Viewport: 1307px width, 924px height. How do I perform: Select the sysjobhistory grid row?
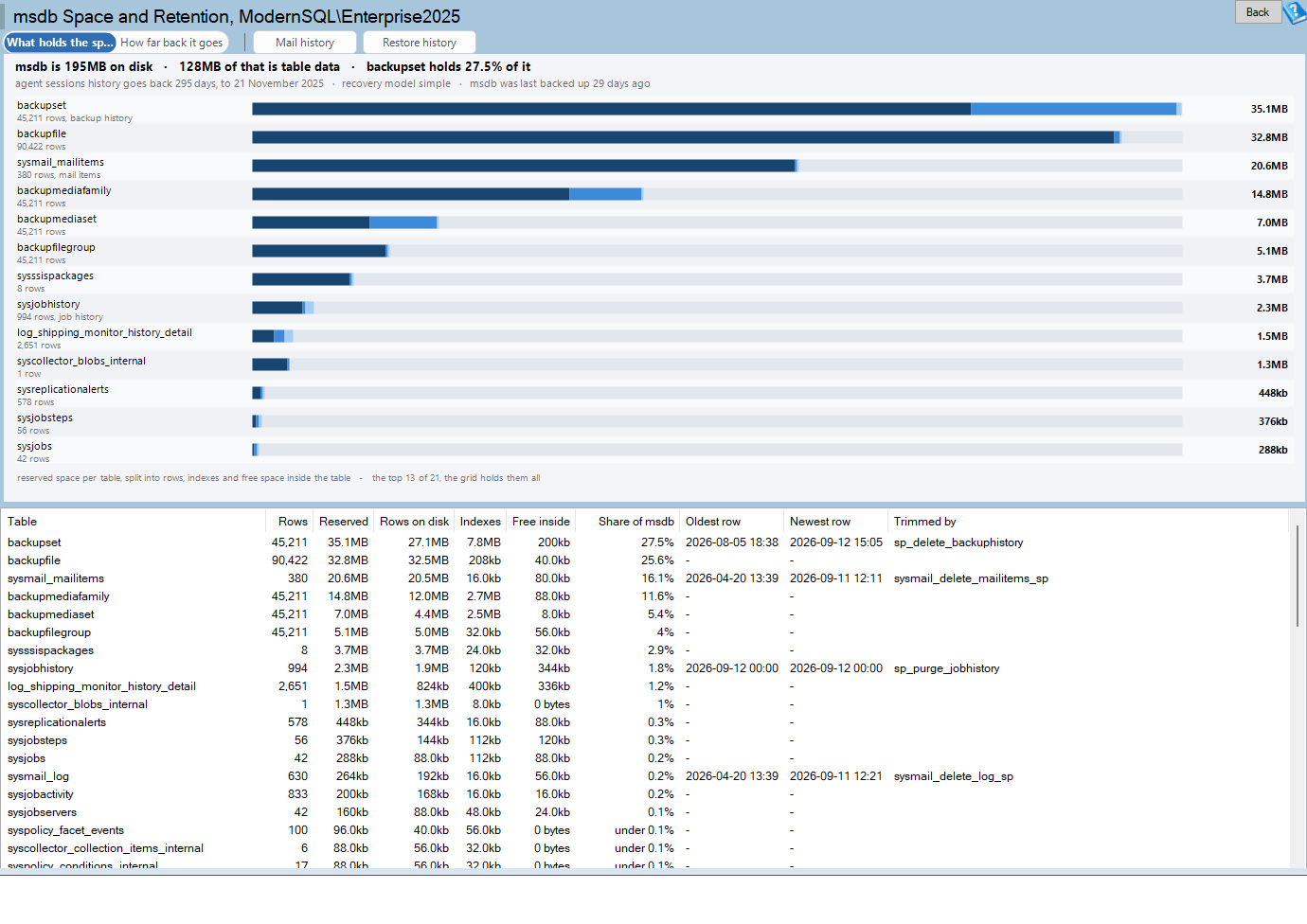point(646,668)
